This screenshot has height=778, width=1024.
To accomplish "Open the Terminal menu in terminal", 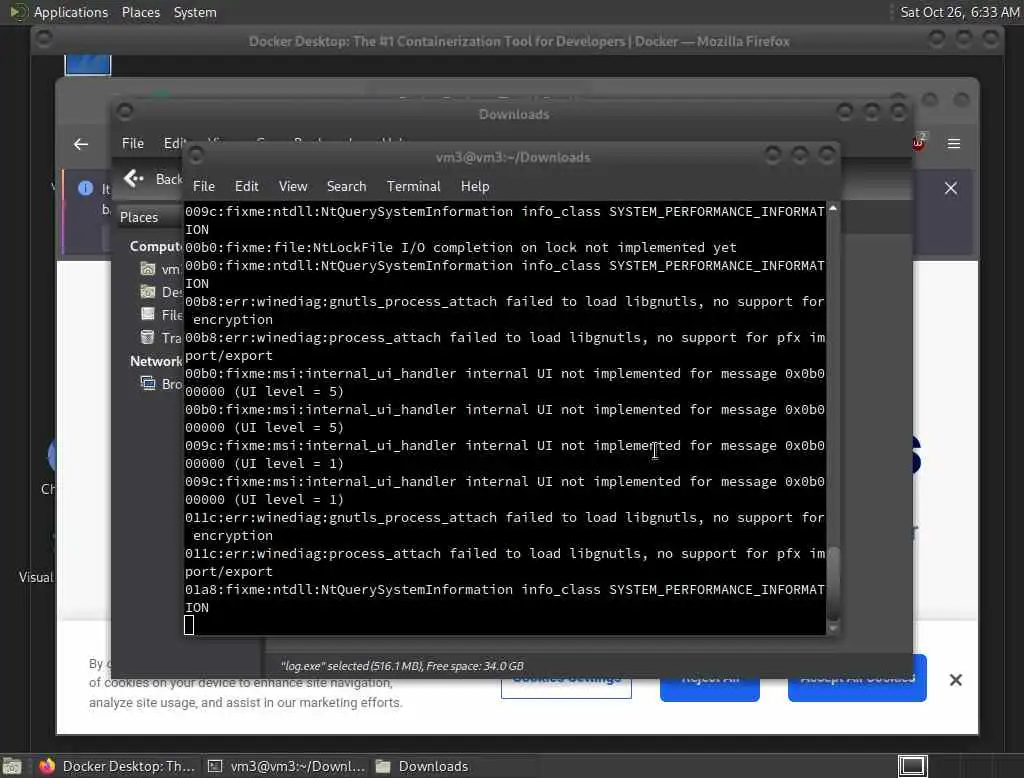I will tap(413, 186).
